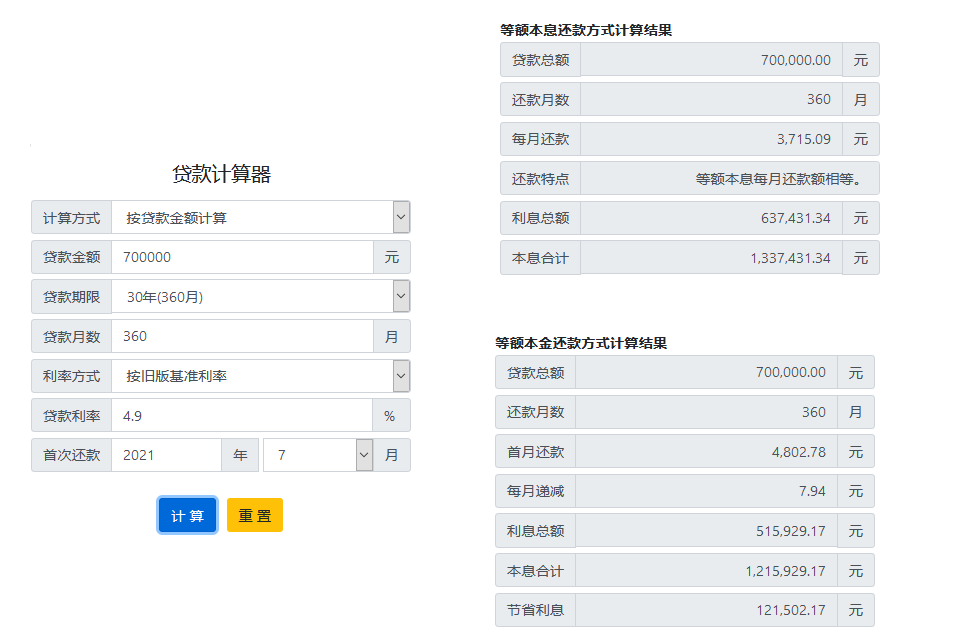Open the 利率方式 dropdown

point(260,375)
